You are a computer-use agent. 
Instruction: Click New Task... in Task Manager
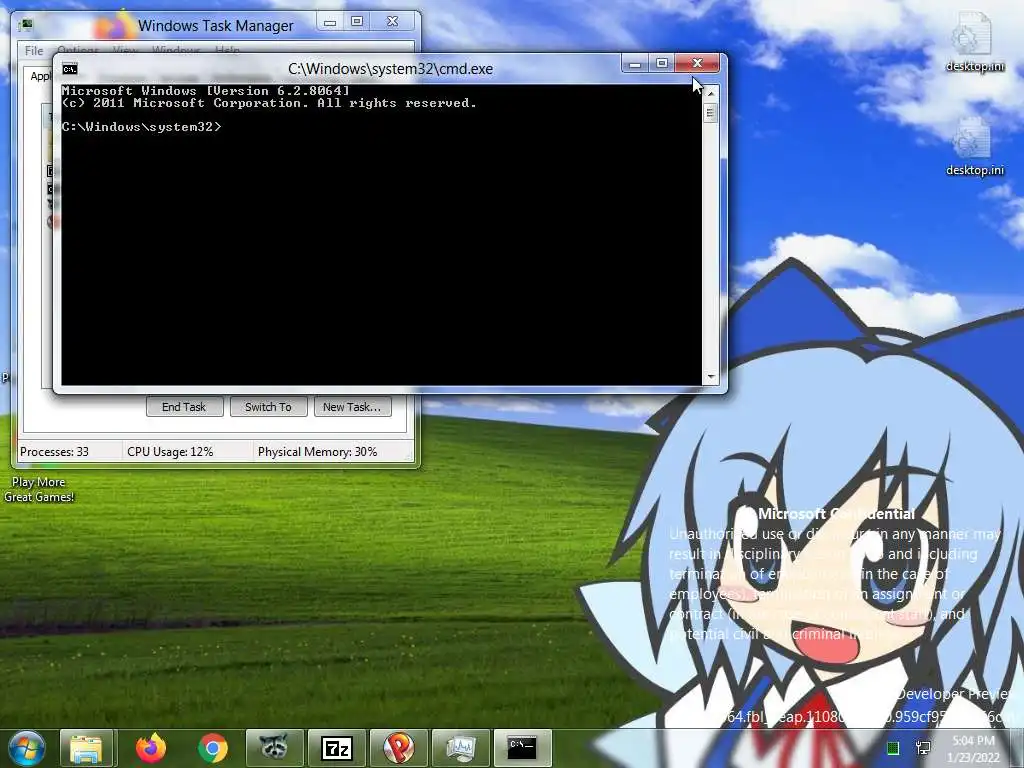[352, 407]
